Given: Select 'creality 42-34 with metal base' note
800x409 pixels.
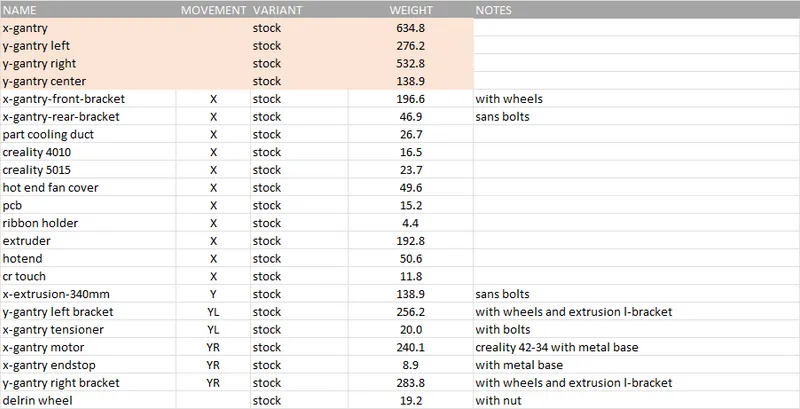Looking at the screenshot, I should 556,347.
